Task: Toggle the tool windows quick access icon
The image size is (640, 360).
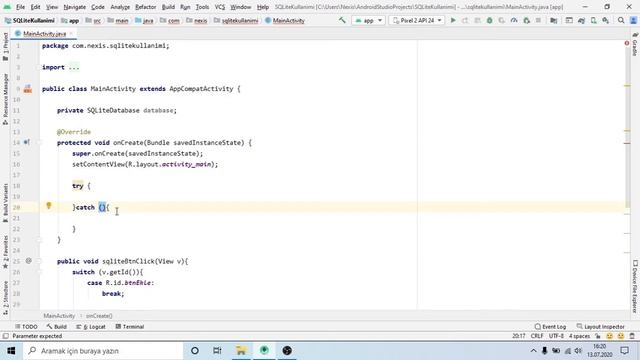Action: coord(5,336)
